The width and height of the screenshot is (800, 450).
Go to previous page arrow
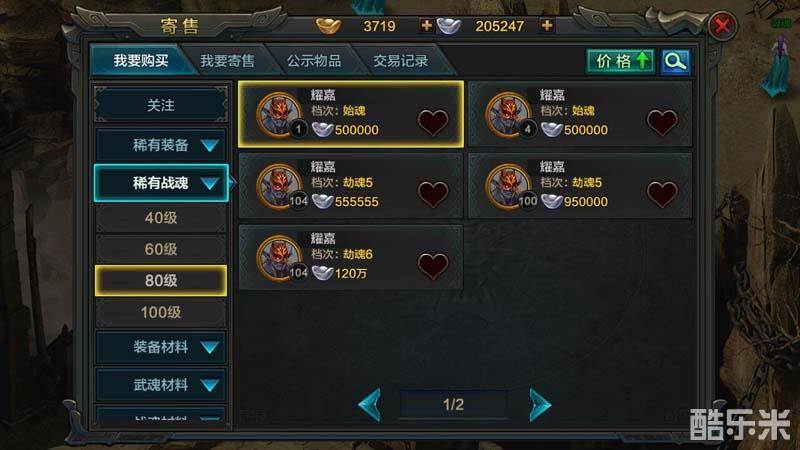pos(370,405)
